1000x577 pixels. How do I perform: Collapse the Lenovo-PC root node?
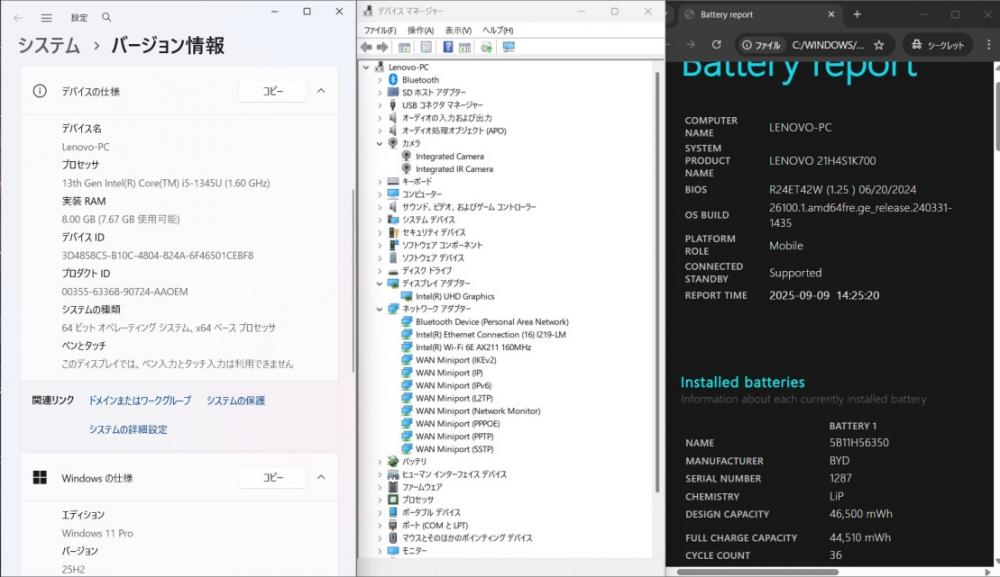point(366,67)
